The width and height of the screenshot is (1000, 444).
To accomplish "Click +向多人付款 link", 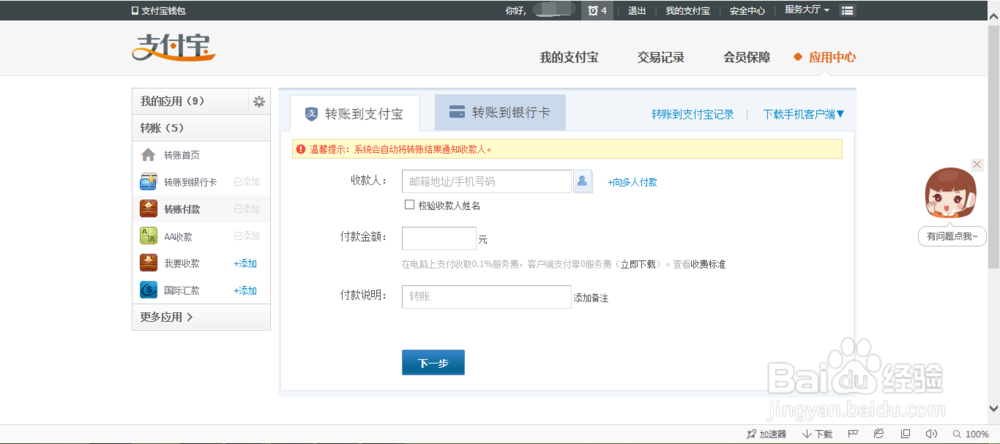I will pos(631,182).
